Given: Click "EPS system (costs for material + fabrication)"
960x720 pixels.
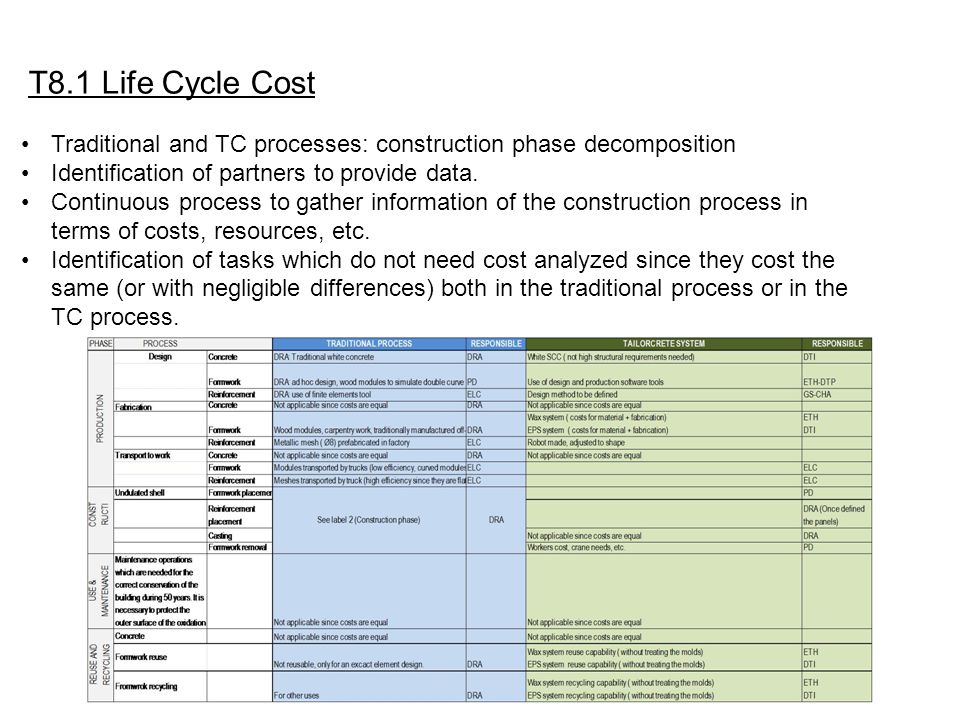Looking at the screenshot, I should pos(598,430).
